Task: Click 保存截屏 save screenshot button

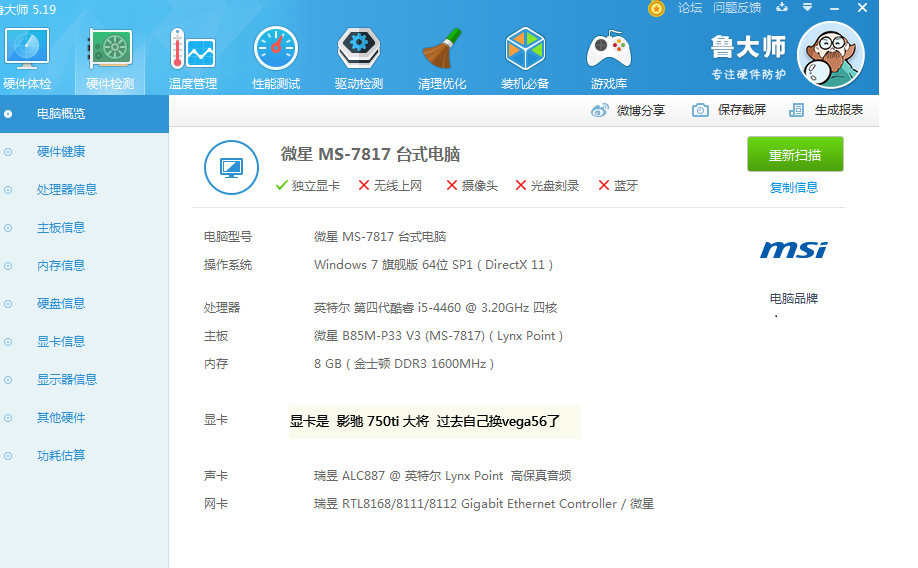Action: 729,110
